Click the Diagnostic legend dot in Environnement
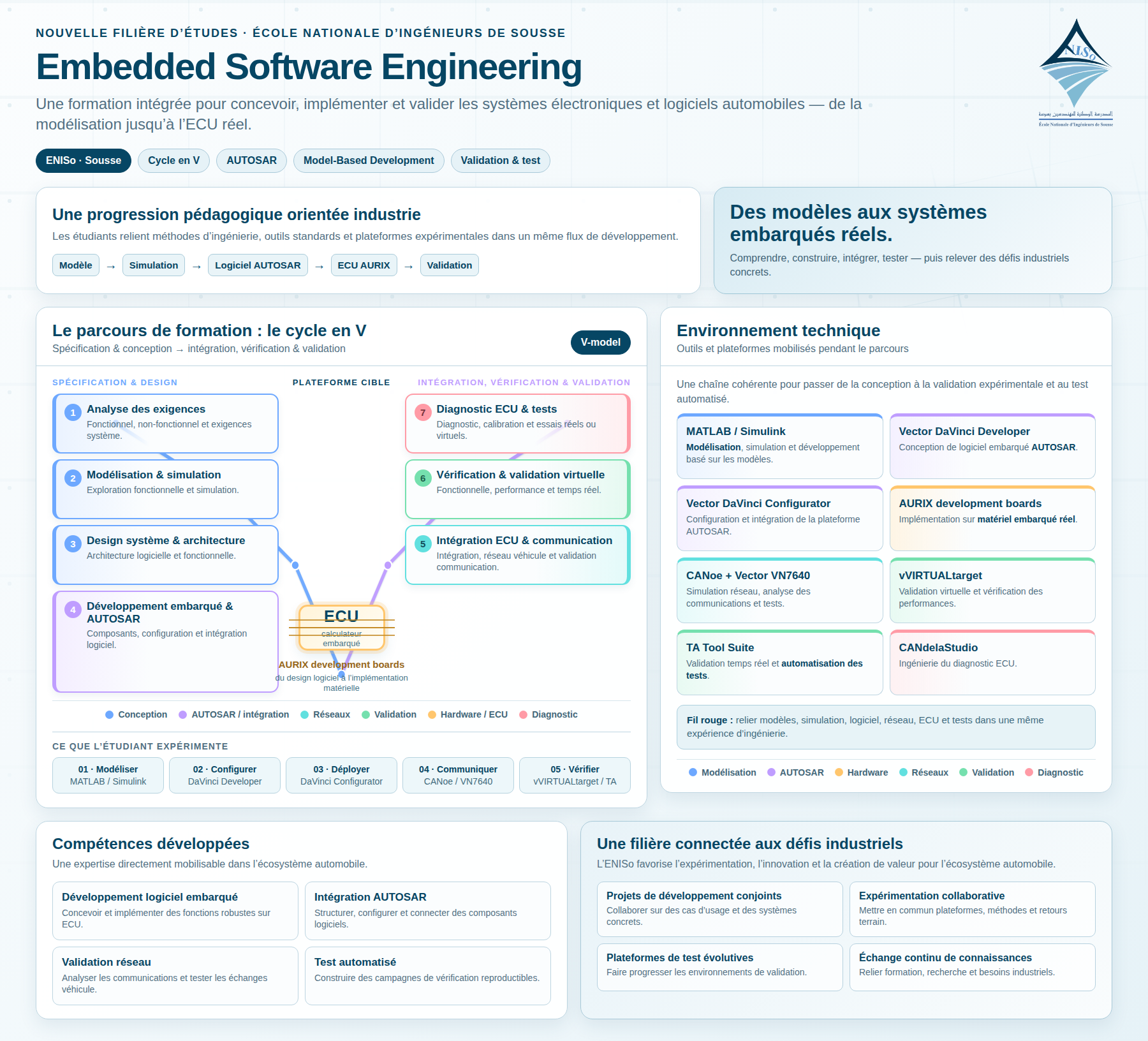This screenshot has height=1041, width=1148. (1029, 772)
